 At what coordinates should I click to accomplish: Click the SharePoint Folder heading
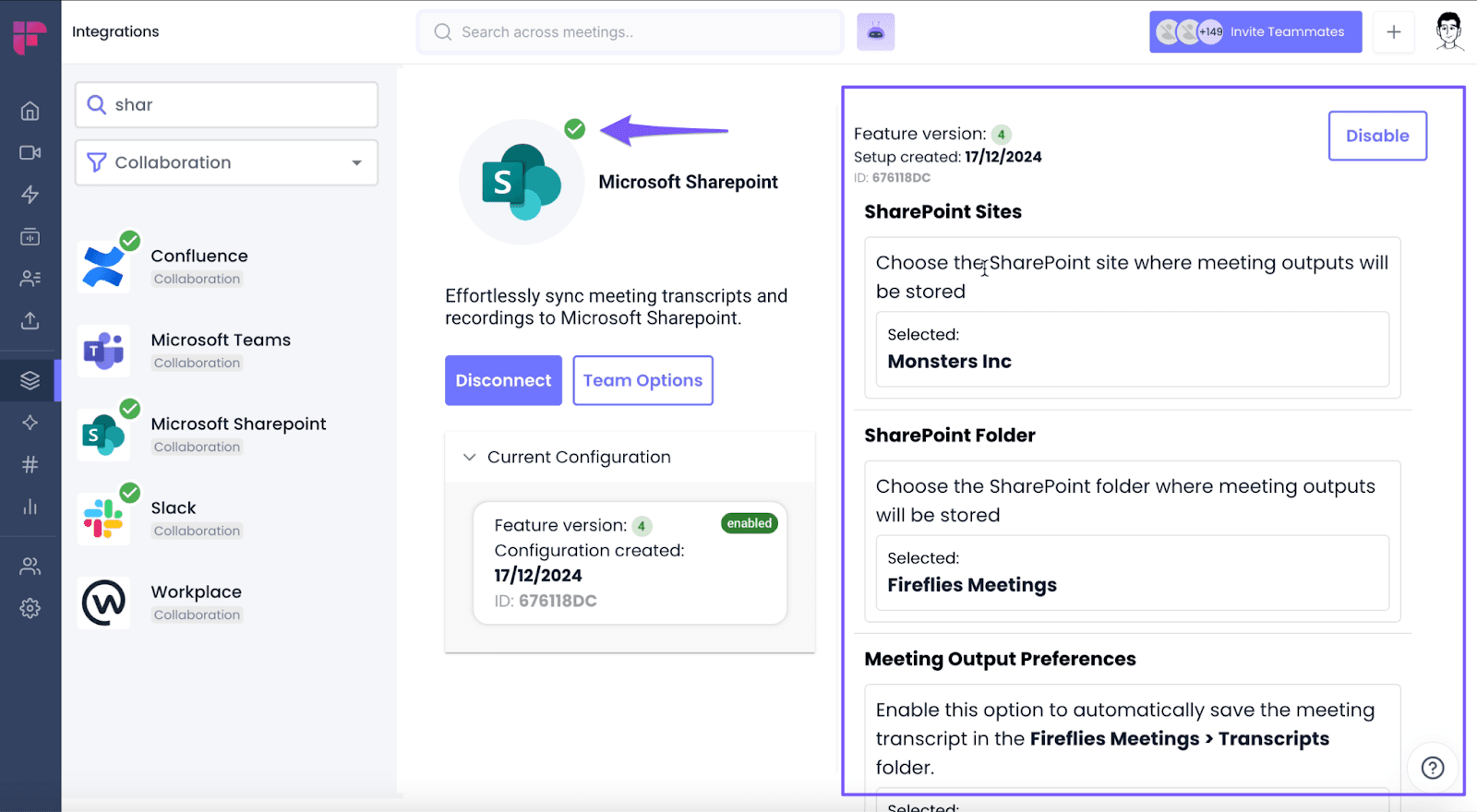(x=950, y=435)
